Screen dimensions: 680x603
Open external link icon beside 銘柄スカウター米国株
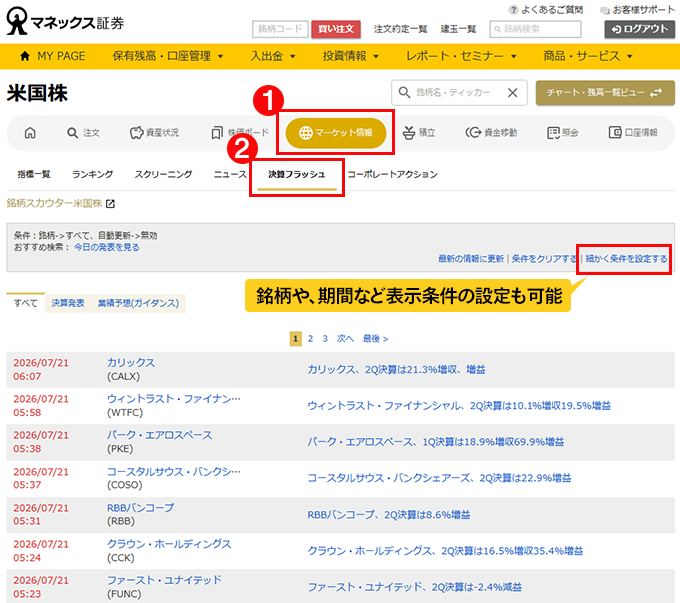point(111,203)
